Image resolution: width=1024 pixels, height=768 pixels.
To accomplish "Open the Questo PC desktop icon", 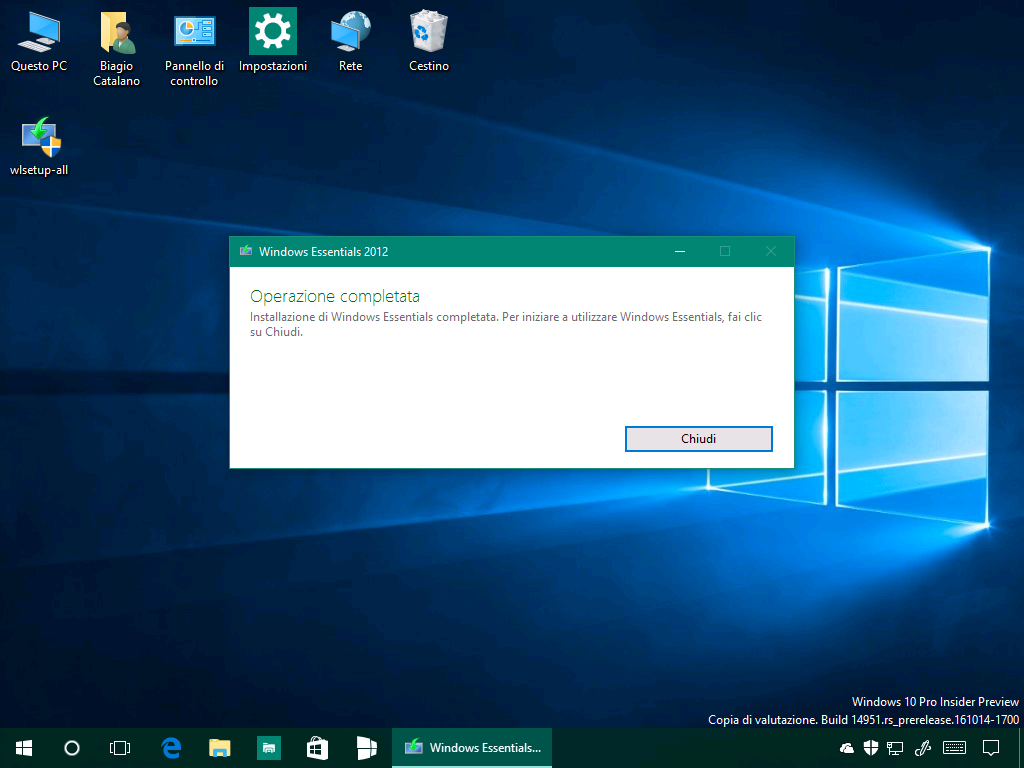I will point(39,40).
